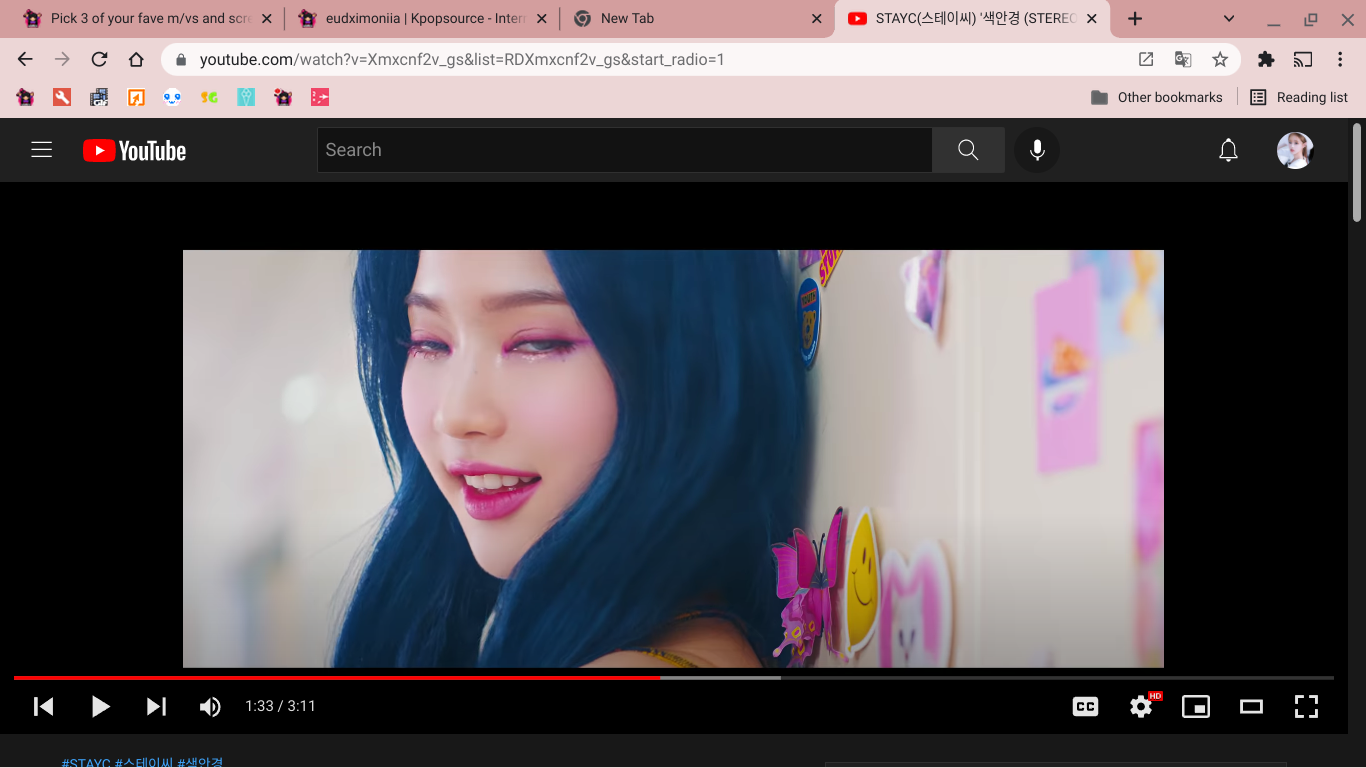Screen dimensions: 1366x768
Task: Open browser home page button
Action: pos(136,59)
